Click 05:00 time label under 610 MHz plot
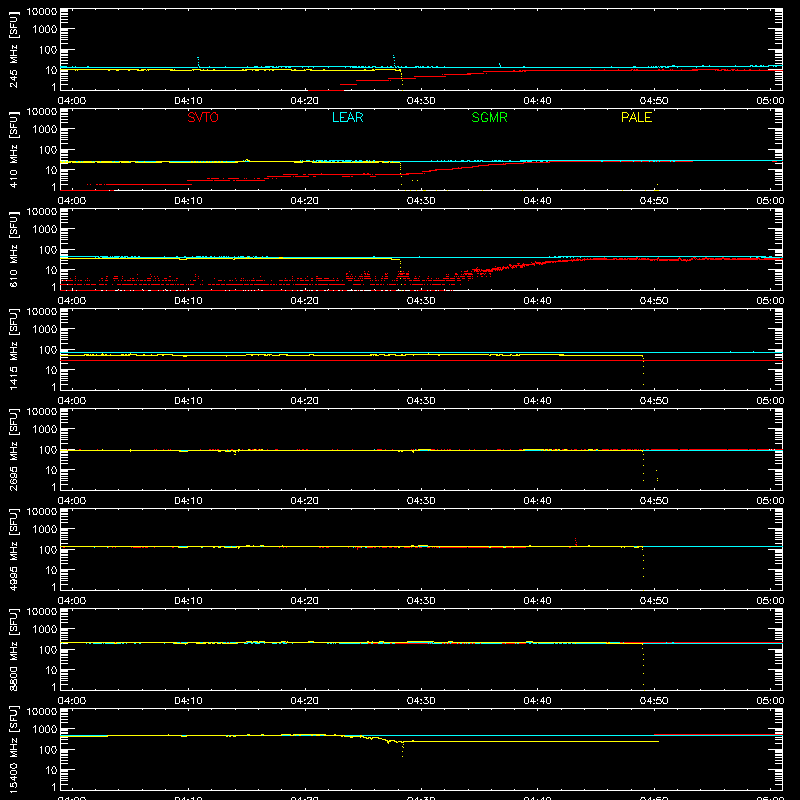The height and width of the screenshot is (800, 800). 770,301
